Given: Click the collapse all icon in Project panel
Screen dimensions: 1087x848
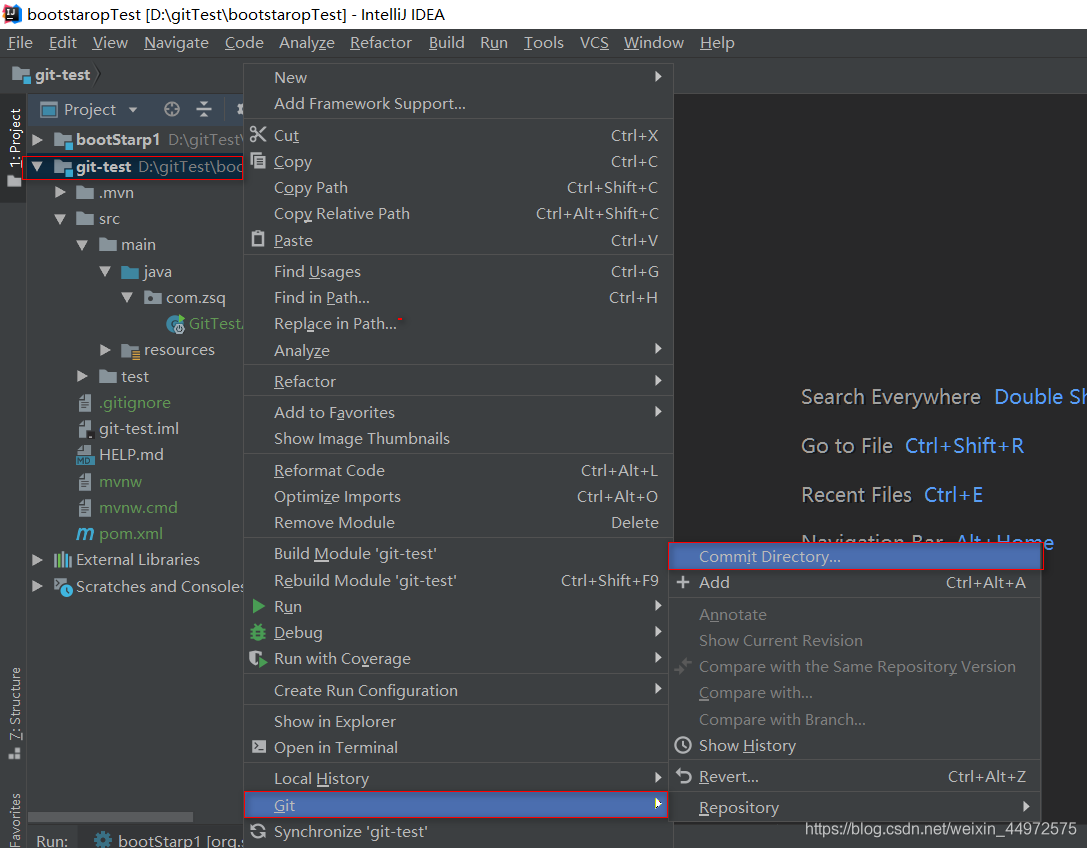Looking at the screenshot, I should pos(204,110).
